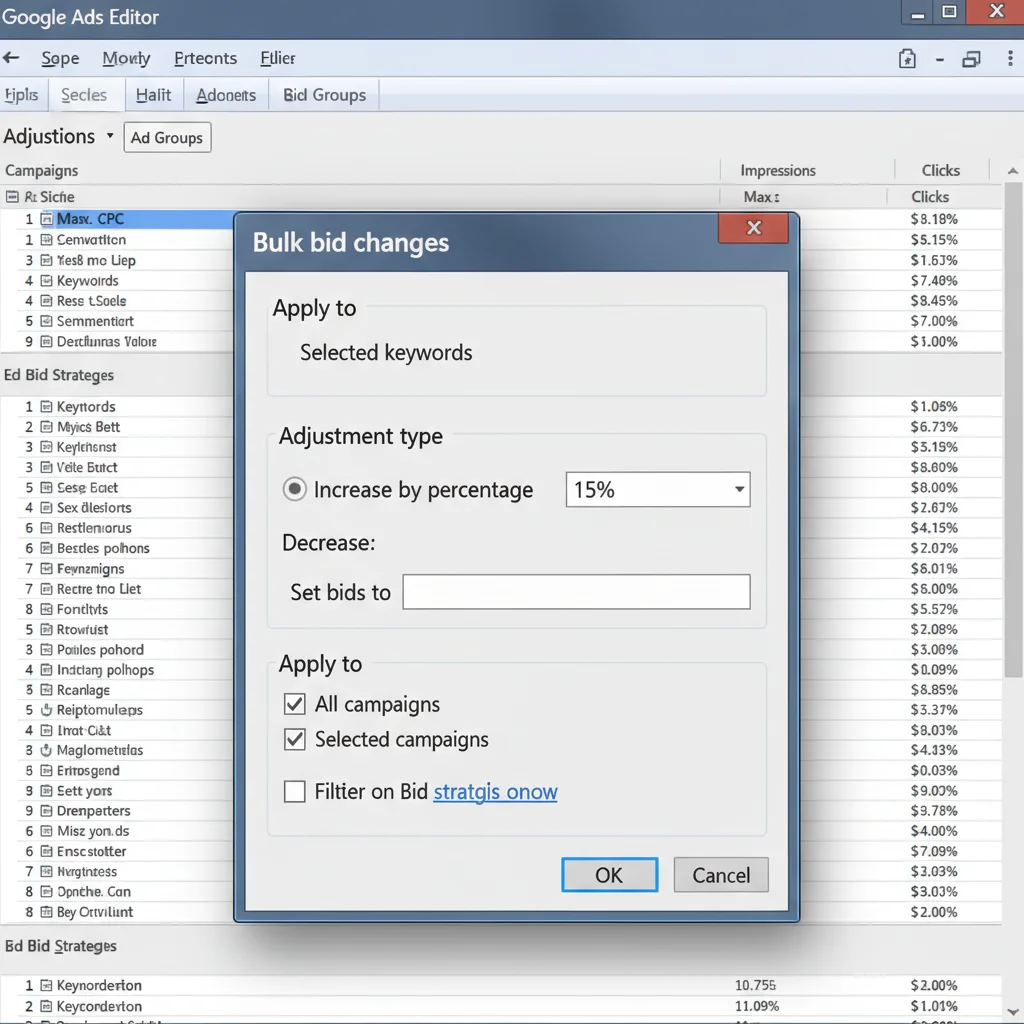
Task: Click the 10.755 impressions value
Action: [756, 985]
